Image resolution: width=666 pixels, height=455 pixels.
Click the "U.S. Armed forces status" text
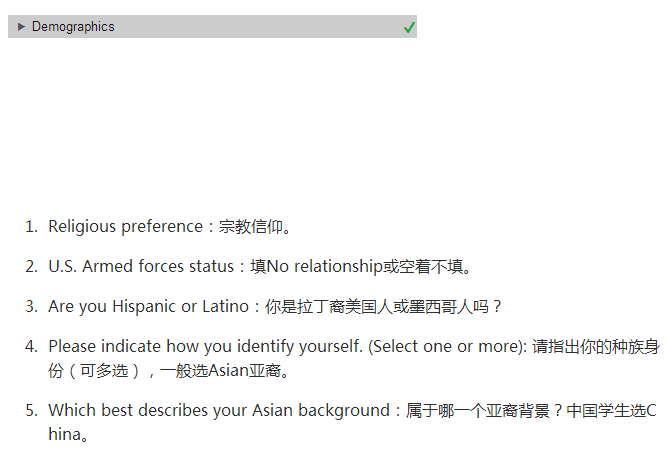click(141, 267)
